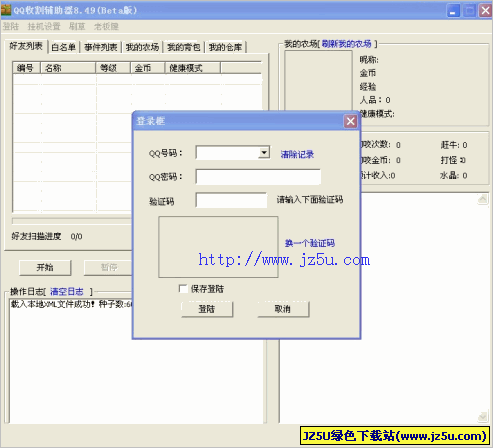Click the 取消 button in login dialog
493x448 pixels.
[283, 309]
